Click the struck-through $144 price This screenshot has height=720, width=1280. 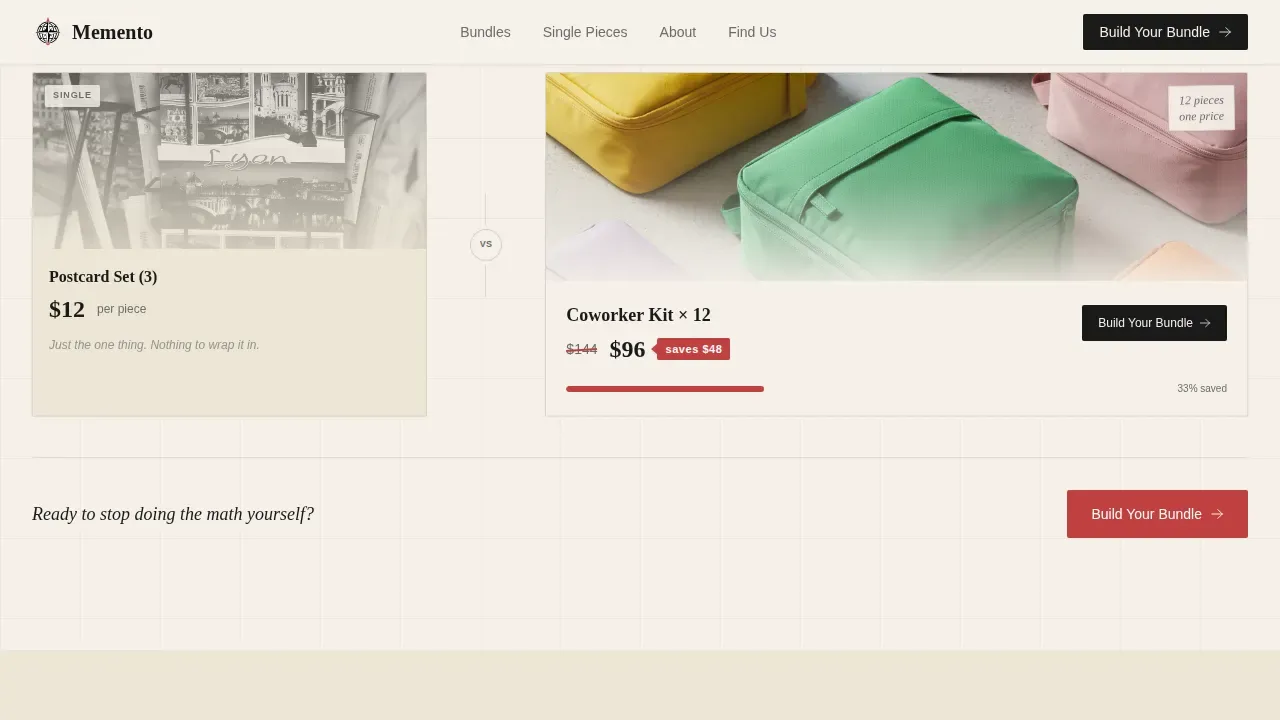pos(581,349)
